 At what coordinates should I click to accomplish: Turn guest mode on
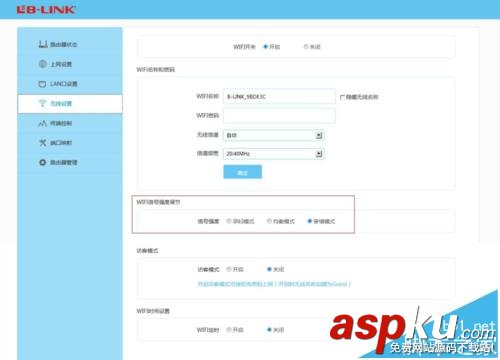tap(229, 269)
